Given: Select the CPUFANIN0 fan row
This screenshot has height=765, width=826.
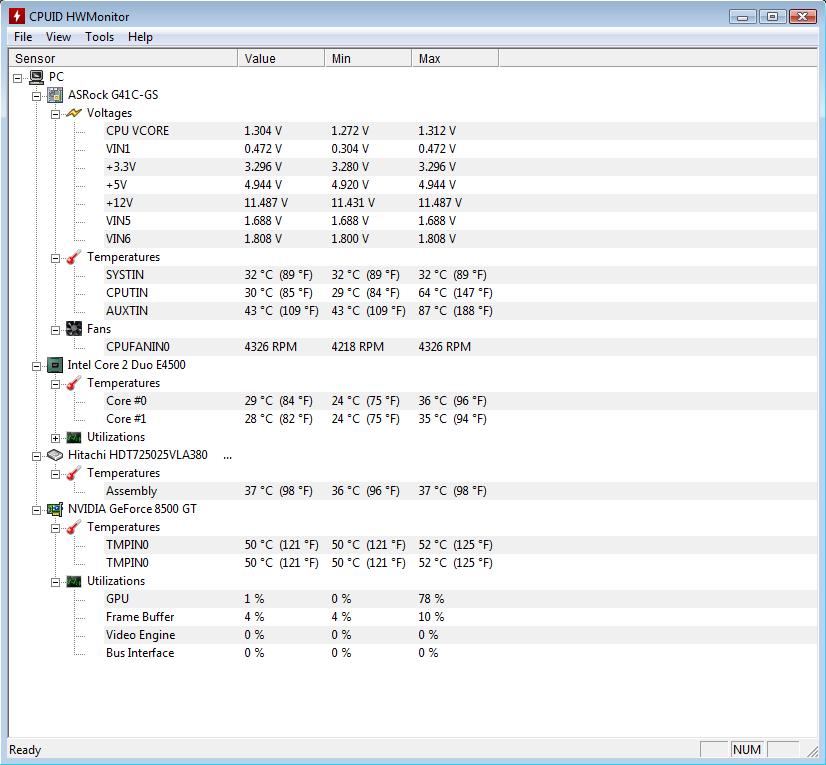Looking at the screenshot, I should (461, 347).
